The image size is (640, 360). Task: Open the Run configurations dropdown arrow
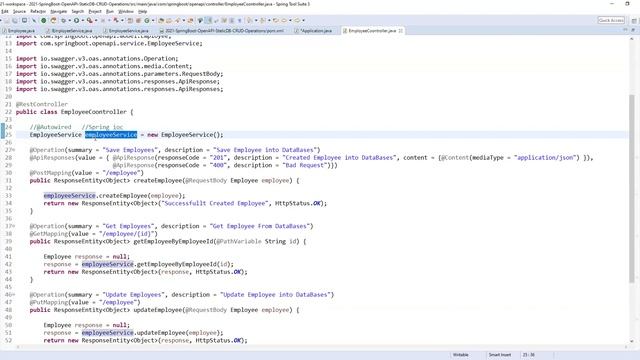tap(83, 20)
